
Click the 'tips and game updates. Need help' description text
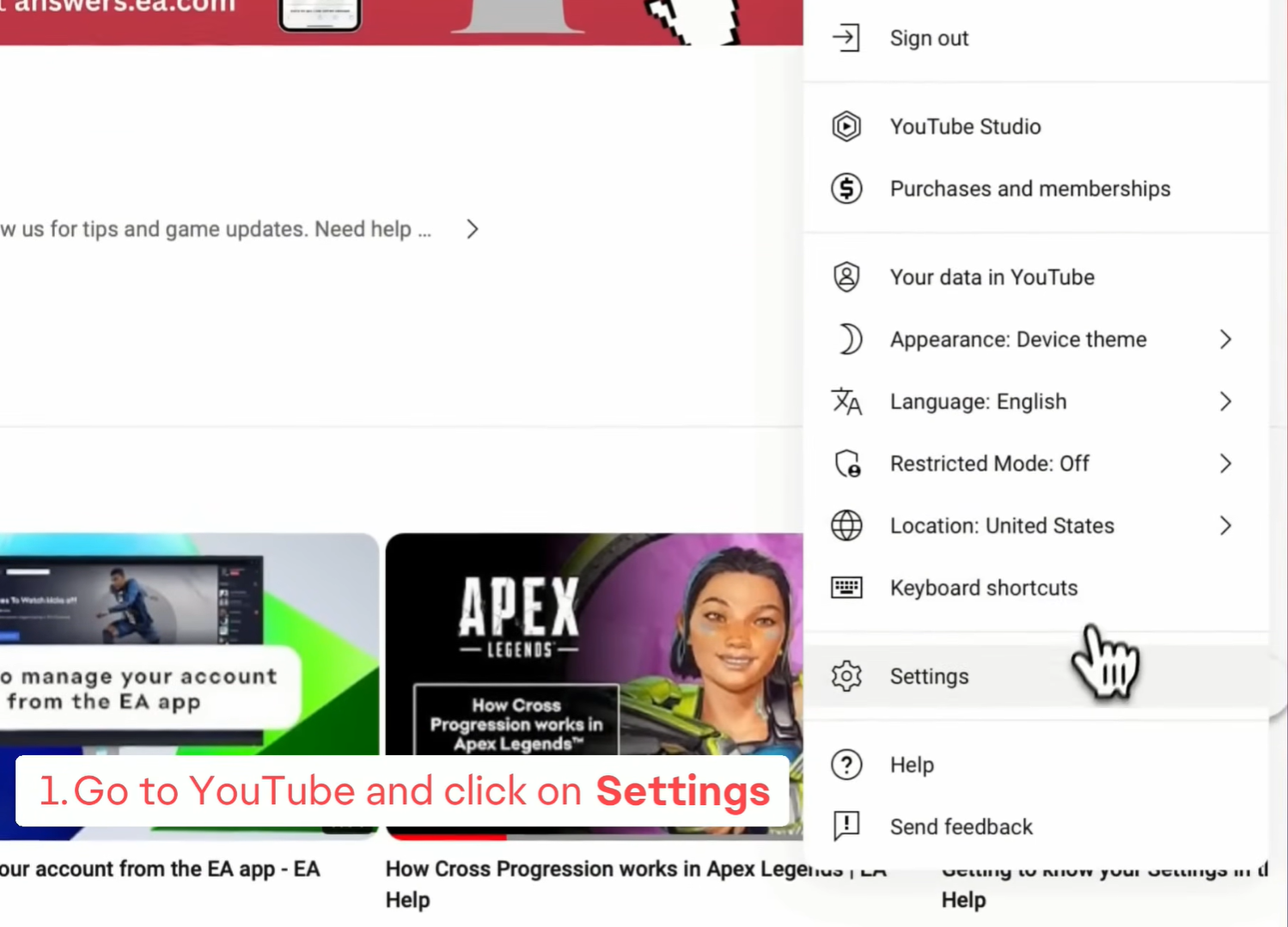tap(247, 229)
